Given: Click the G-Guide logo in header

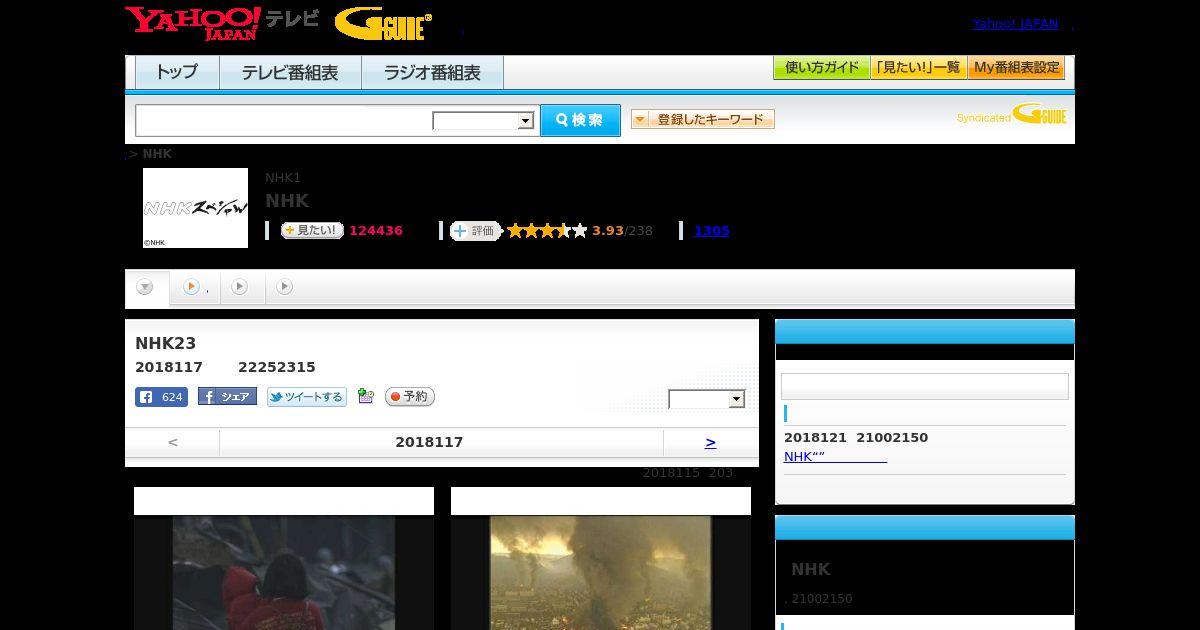Looking at the screenshot, I should [383, 24].
